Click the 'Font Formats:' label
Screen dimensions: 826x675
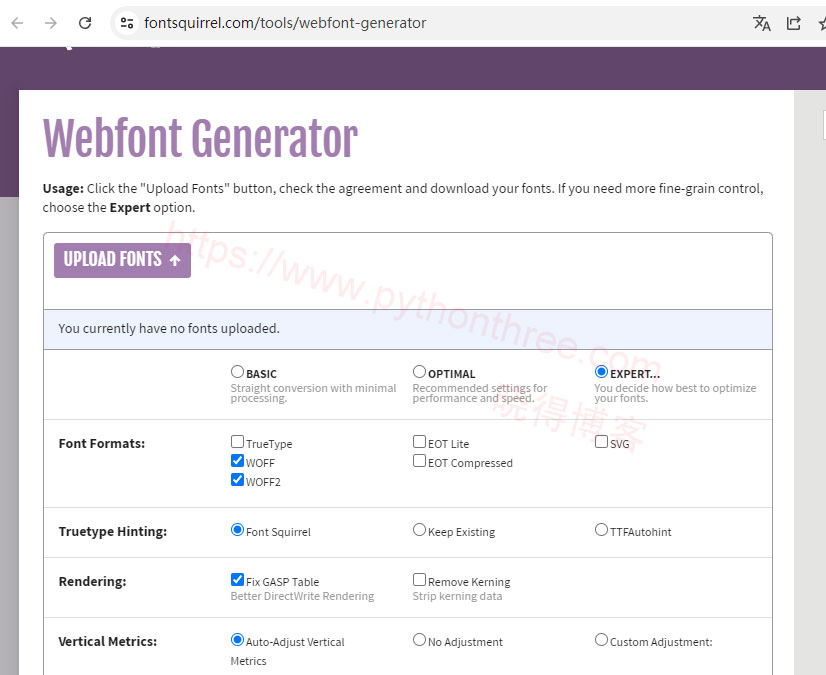click(x=102, y=444)
